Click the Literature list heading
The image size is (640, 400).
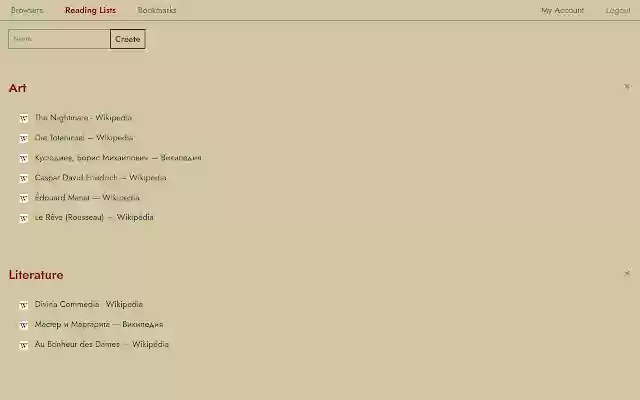[36, 275]
